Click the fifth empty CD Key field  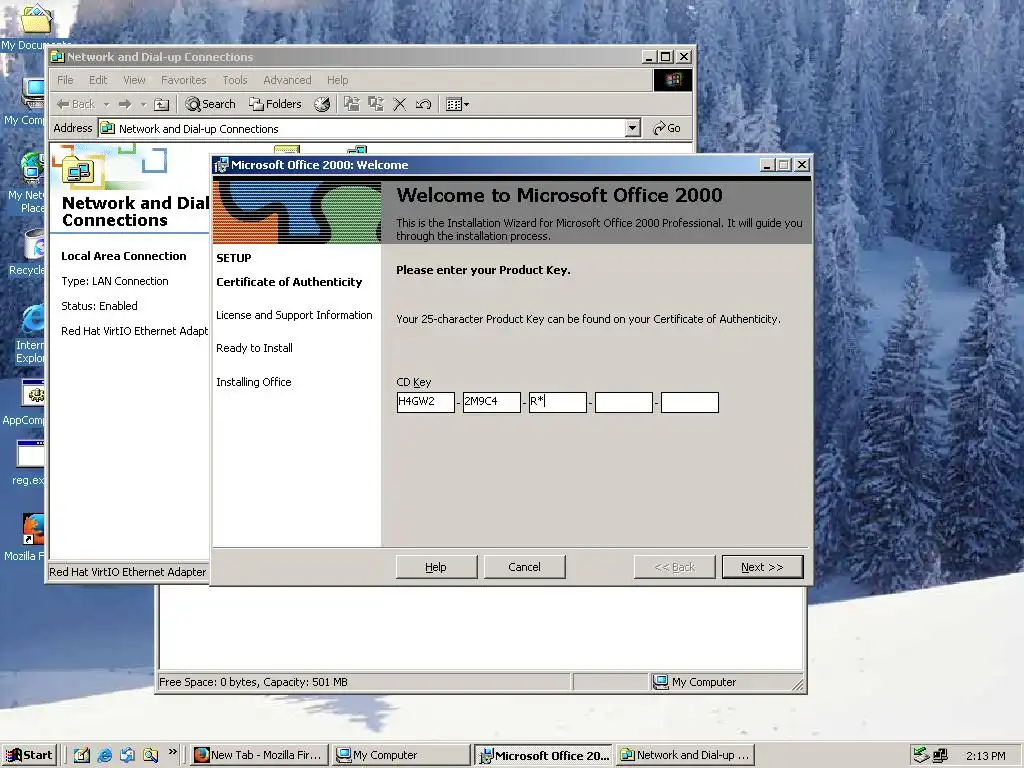pos(690,402)
